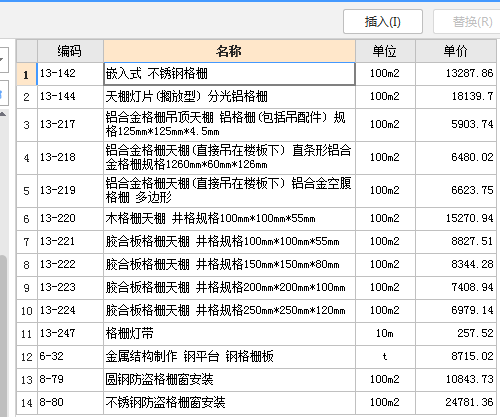Select code cell 13-218
The width and height of the screenshot is (500, 417).
click(70, 158)
